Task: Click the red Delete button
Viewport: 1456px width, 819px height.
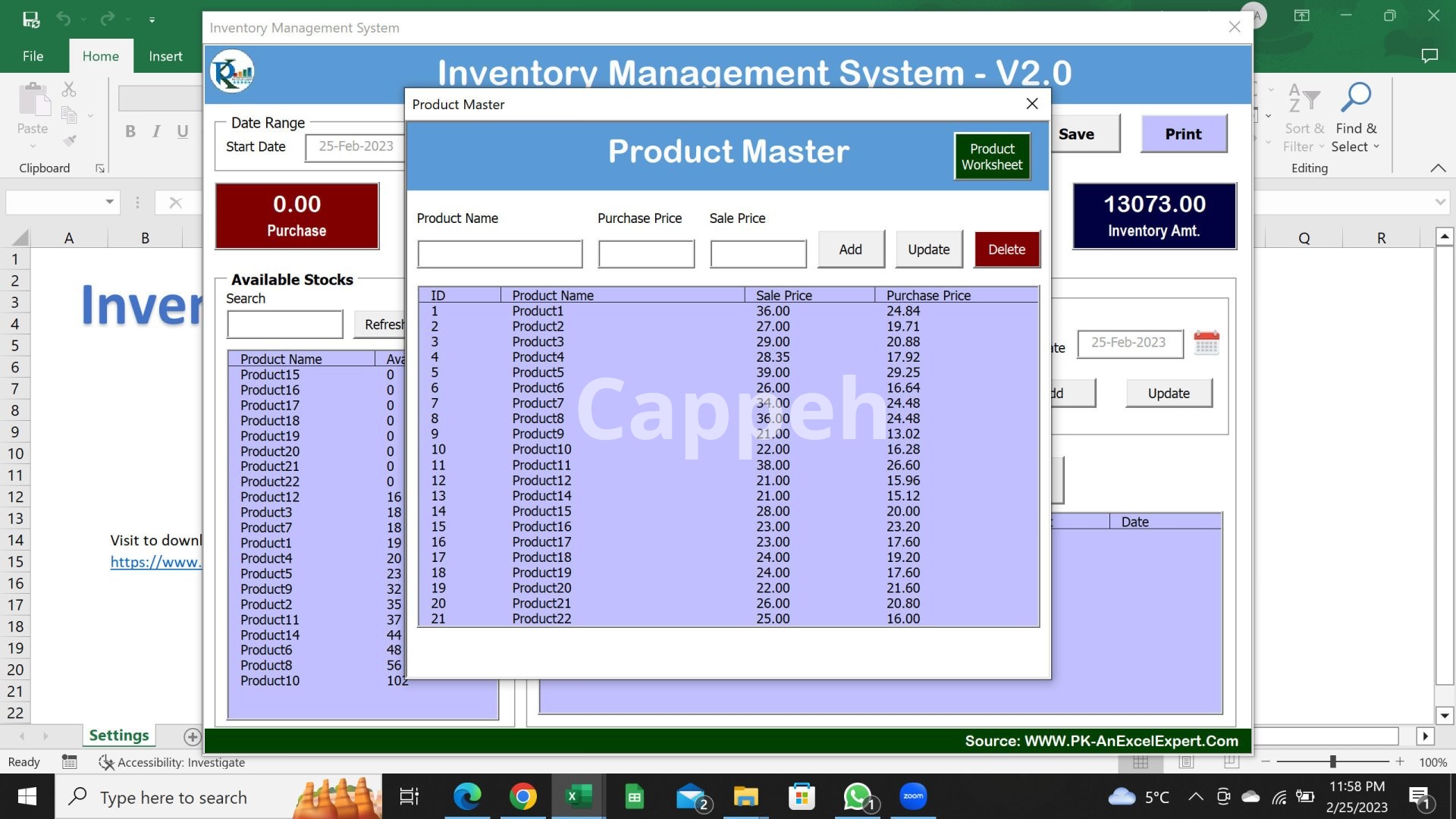Action: (x=1006, y=249)
